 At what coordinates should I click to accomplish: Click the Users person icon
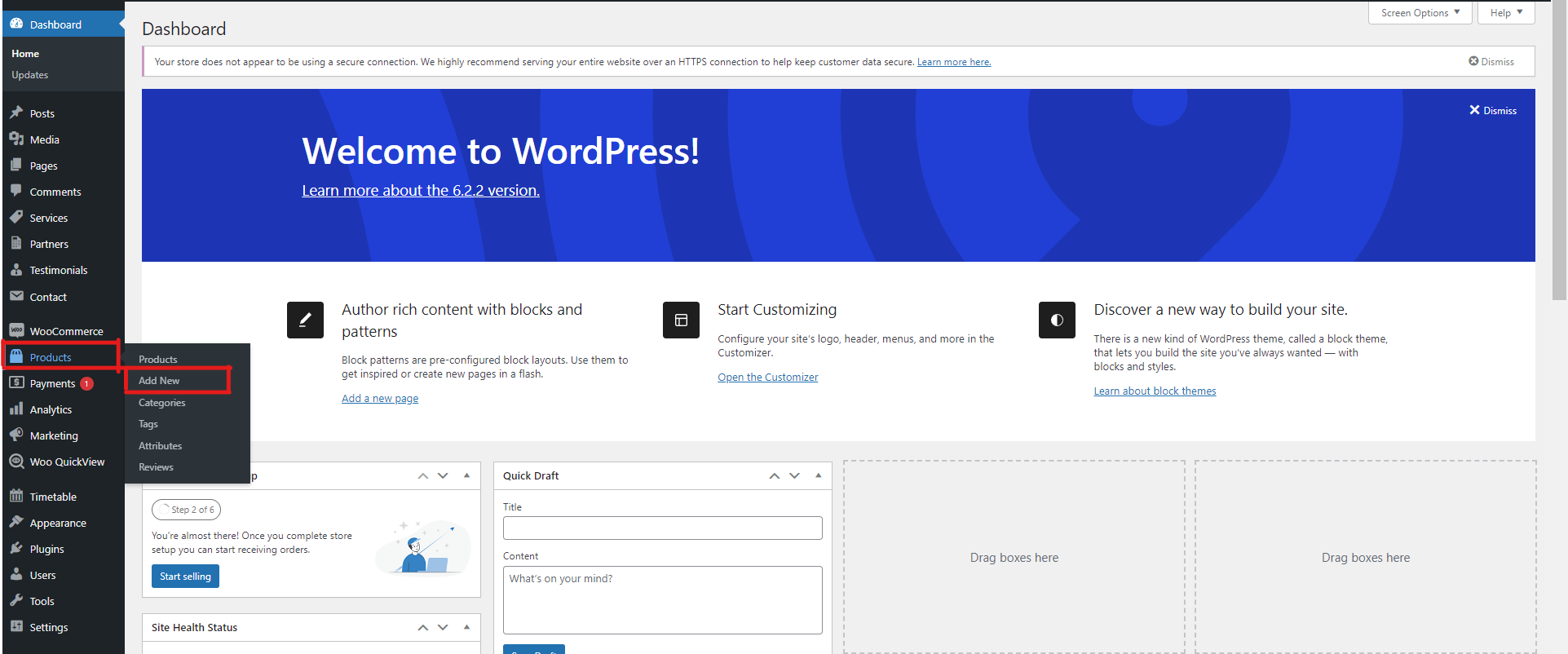click(16, 574)
